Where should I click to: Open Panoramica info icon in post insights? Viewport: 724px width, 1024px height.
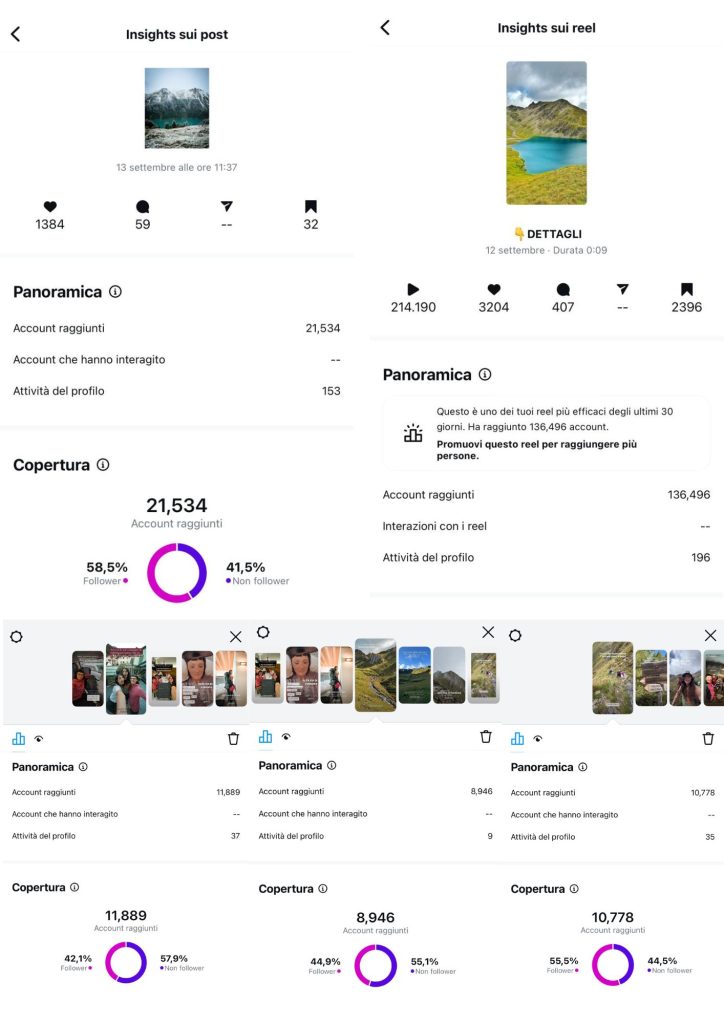coord(115,292)
